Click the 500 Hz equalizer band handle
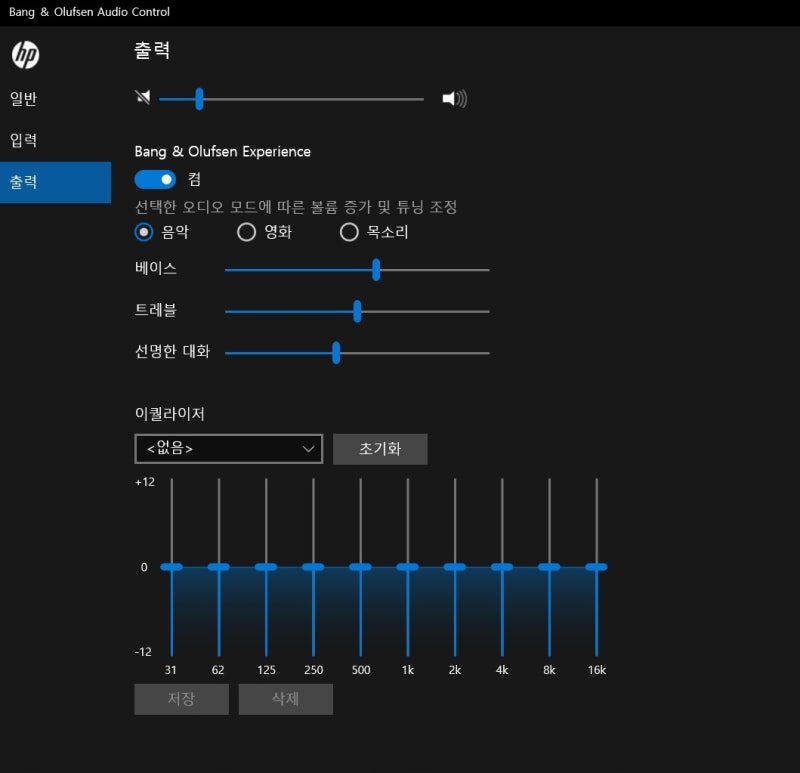This screenshot has width=800, height=773. tap(360, 567)
